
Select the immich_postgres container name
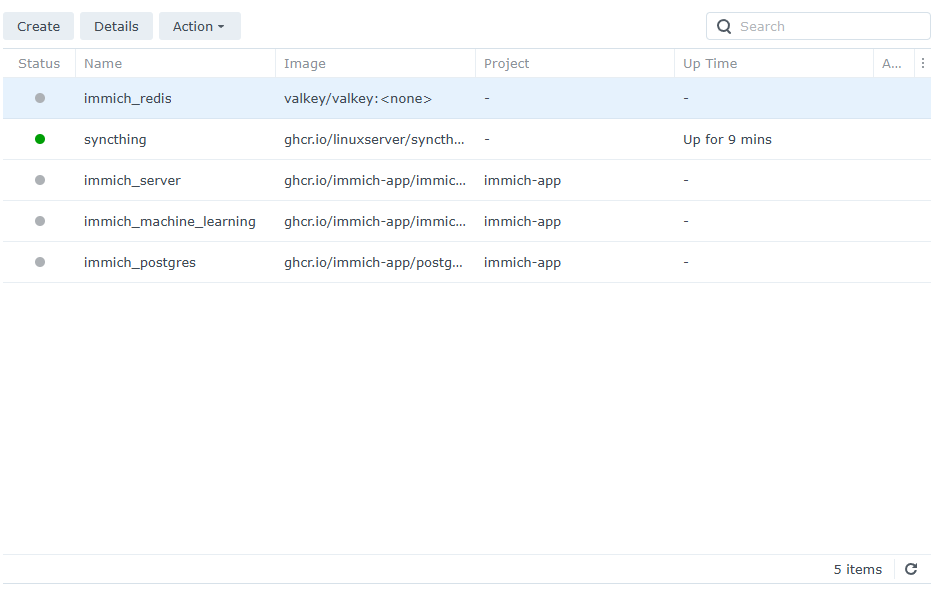[x=140, y=262]
